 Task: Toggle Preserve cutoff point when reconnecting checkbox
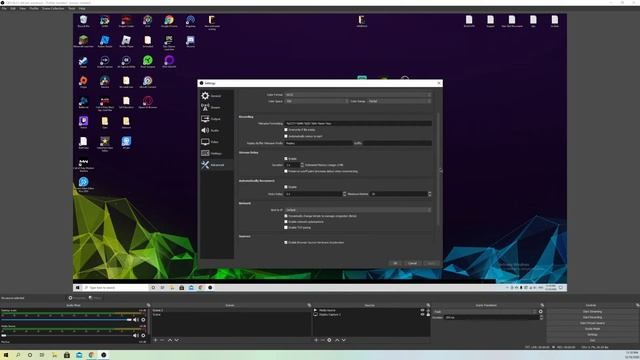pos(286,171)
